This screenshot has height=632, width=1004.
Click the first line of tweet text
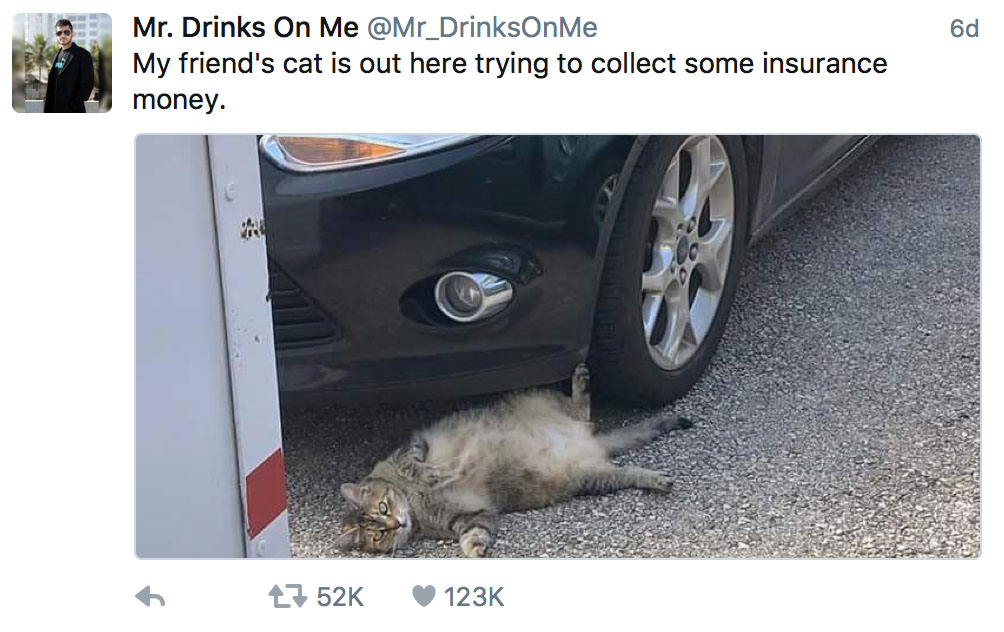click(x=510, y=64)
